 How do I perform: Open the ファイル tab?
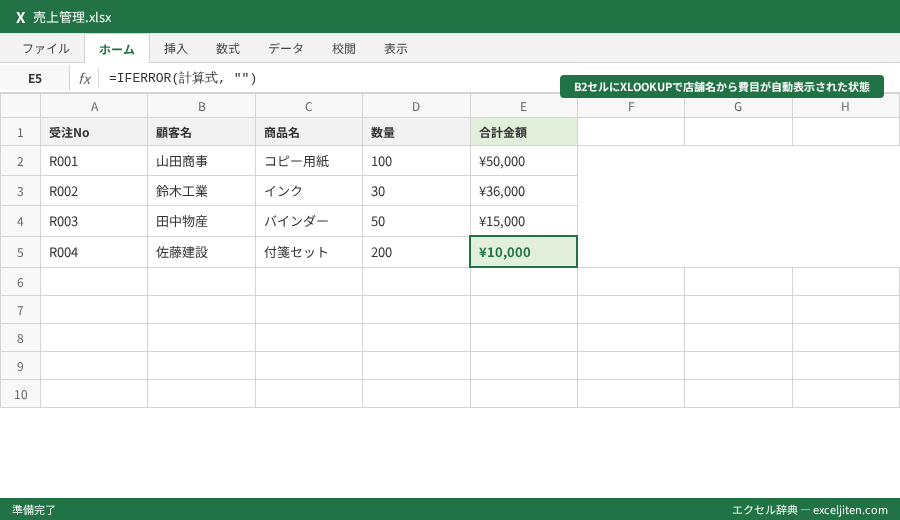tap(46, 49)
